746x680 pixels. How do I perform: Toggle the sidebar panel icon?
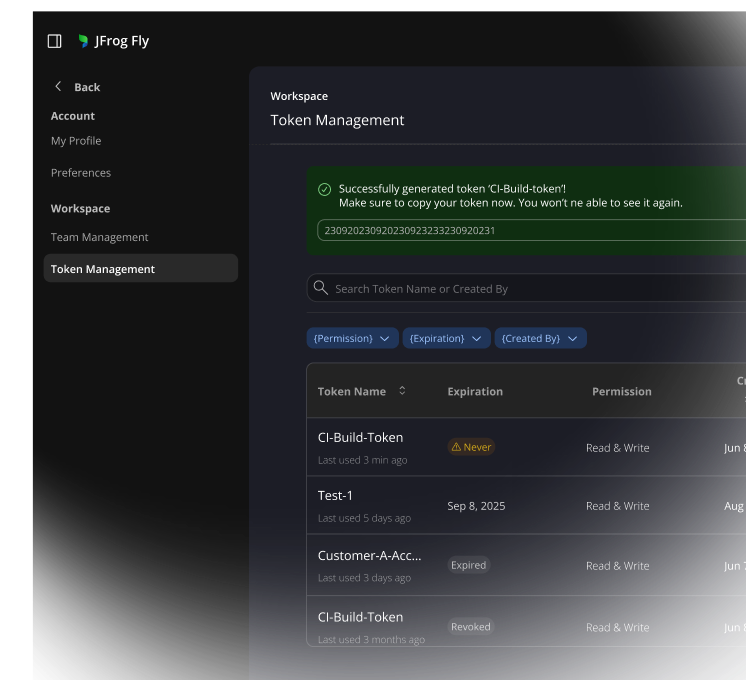point(55,41)
